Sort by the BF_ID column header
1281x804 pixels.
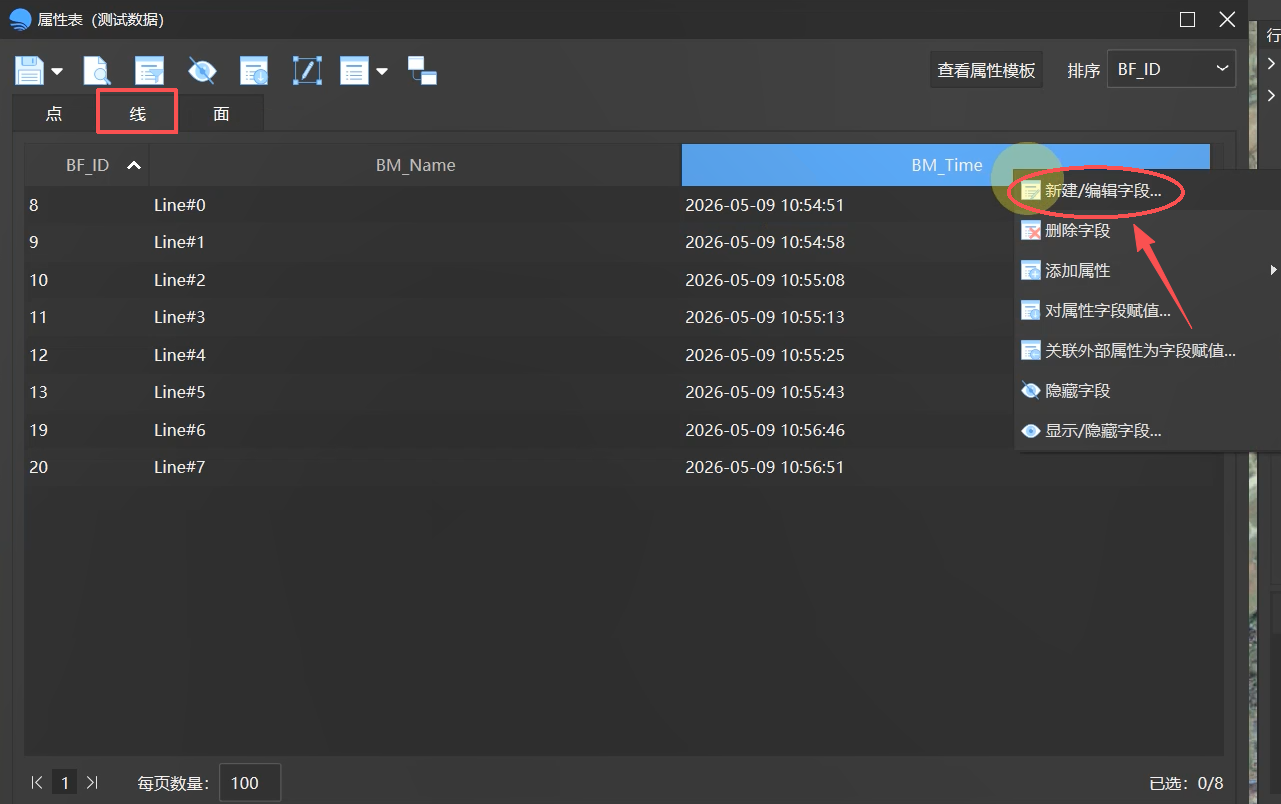tap(87, 165)
